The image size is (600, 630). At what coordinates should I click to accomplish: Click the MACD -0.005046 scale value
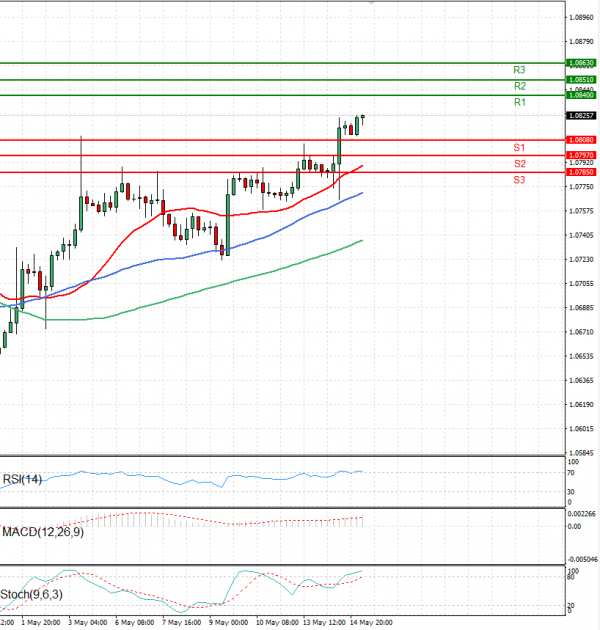point(582,559)
